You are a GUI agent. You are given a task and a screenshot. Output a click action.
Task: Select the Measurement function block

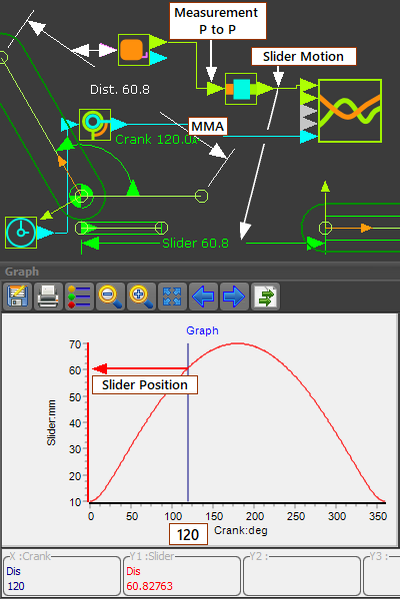point(133,50)
